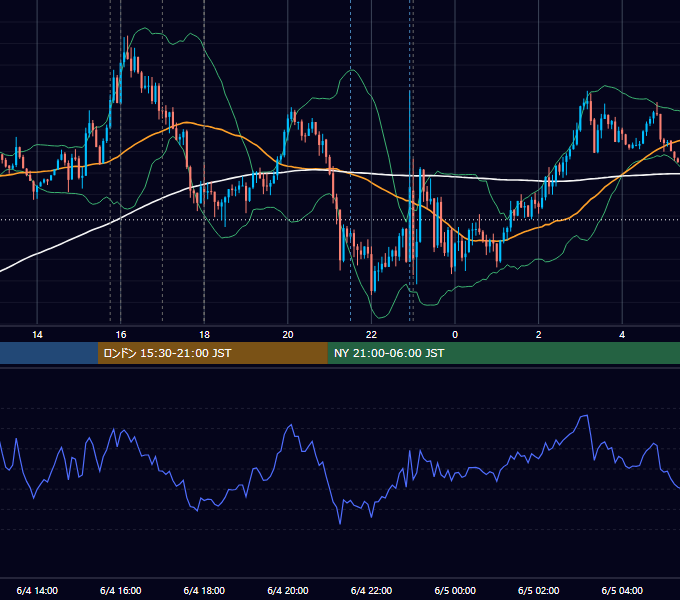
Task: Click the 2 hour axis label
Action: (539, 335)
